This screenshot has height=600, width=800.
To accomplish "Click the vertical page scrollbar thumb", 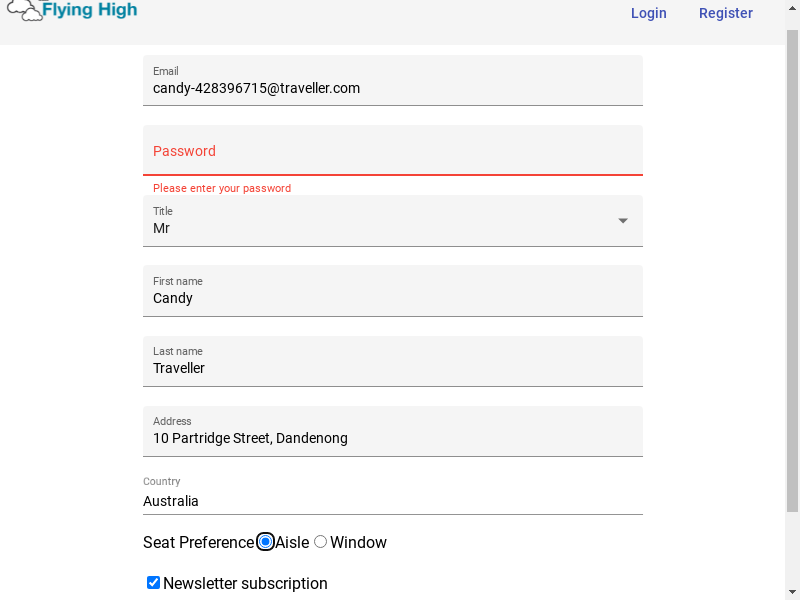I will click(x=792, y=270).
